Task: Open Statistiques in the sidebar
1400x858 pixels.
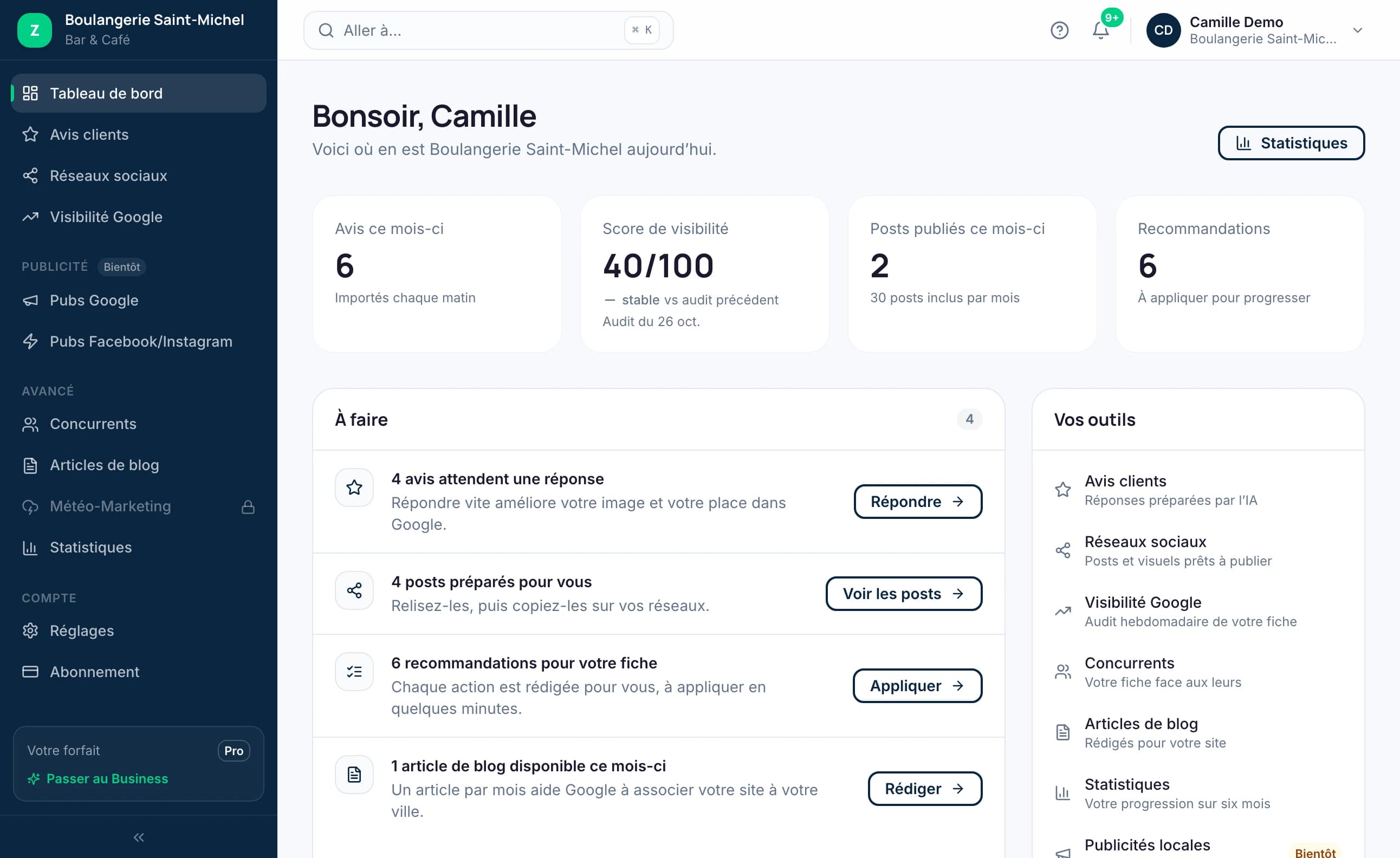Action: (139, 548)
